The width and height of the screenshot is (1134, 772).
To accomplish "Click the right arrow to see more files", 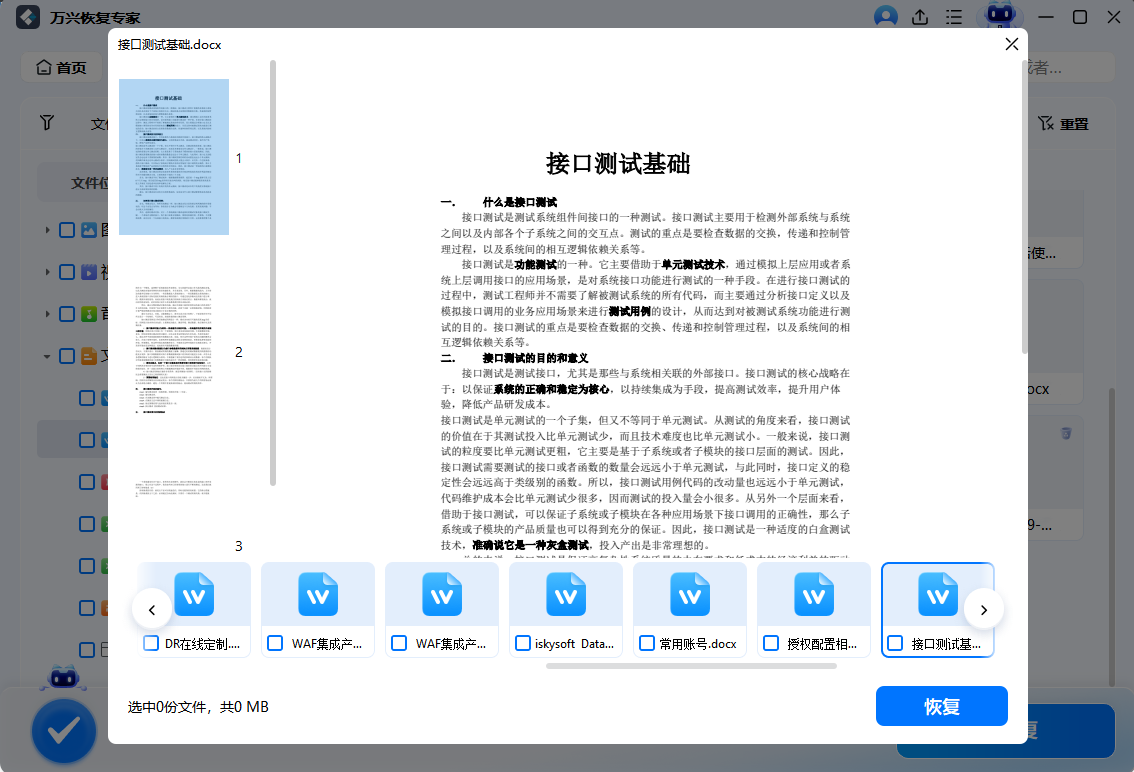I will (x=984, y=609).
